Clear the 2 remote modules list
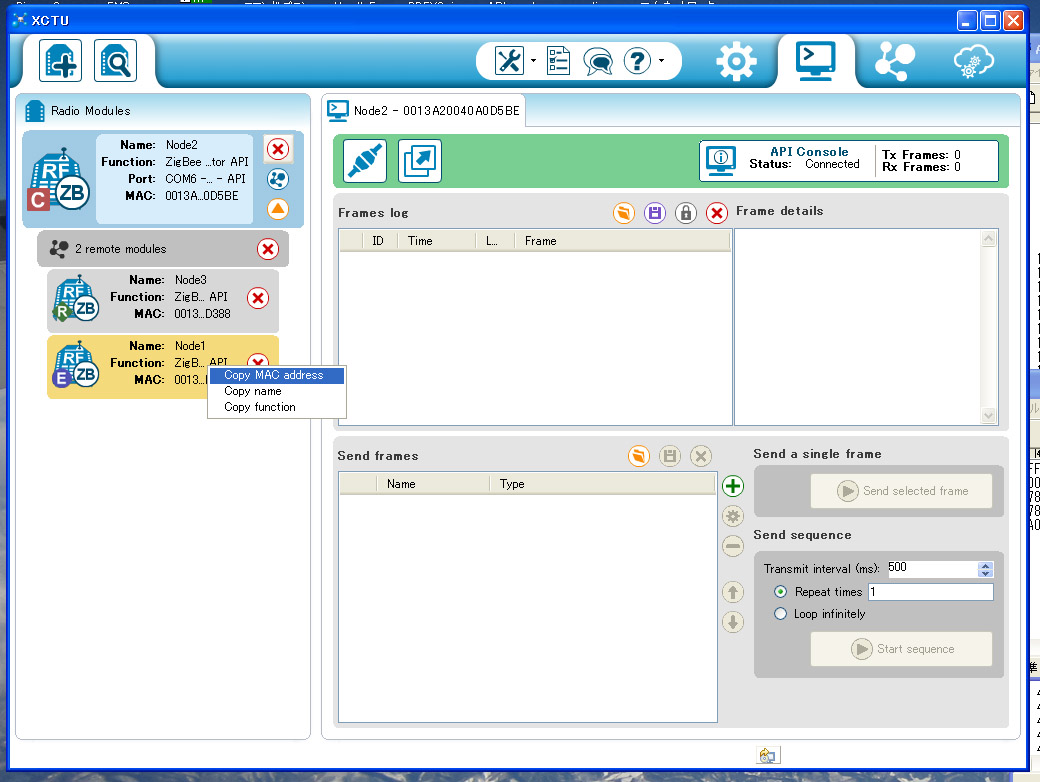This screenshot has width=1040, height=782. (x=268, y=249)
